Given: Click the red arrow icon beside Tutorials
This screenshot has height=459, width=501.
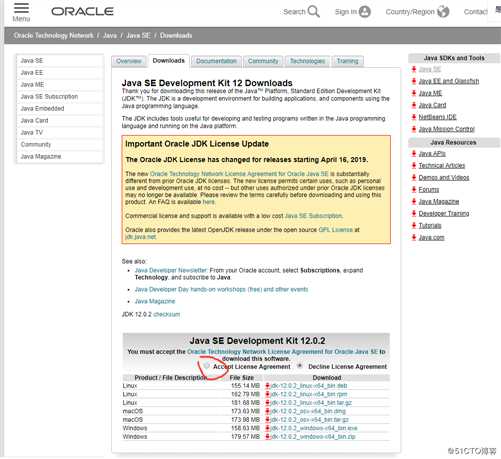Looking at the screenshot, I should coord(414,225).
